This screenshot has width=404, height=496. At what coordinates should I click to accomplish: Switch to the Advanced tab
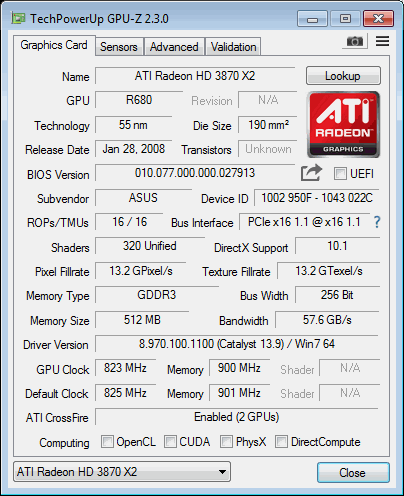(x=174, y=47)
